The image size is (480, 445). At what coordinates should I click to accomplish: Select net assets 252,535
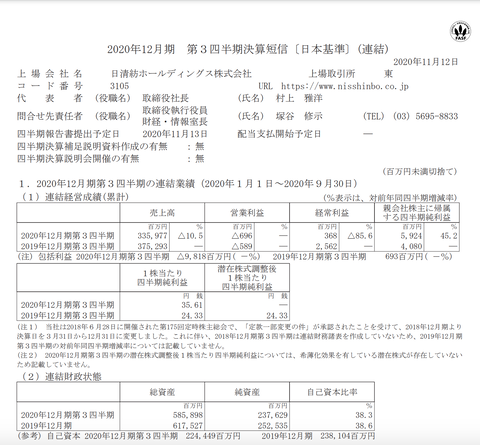(x=272, y=426)
